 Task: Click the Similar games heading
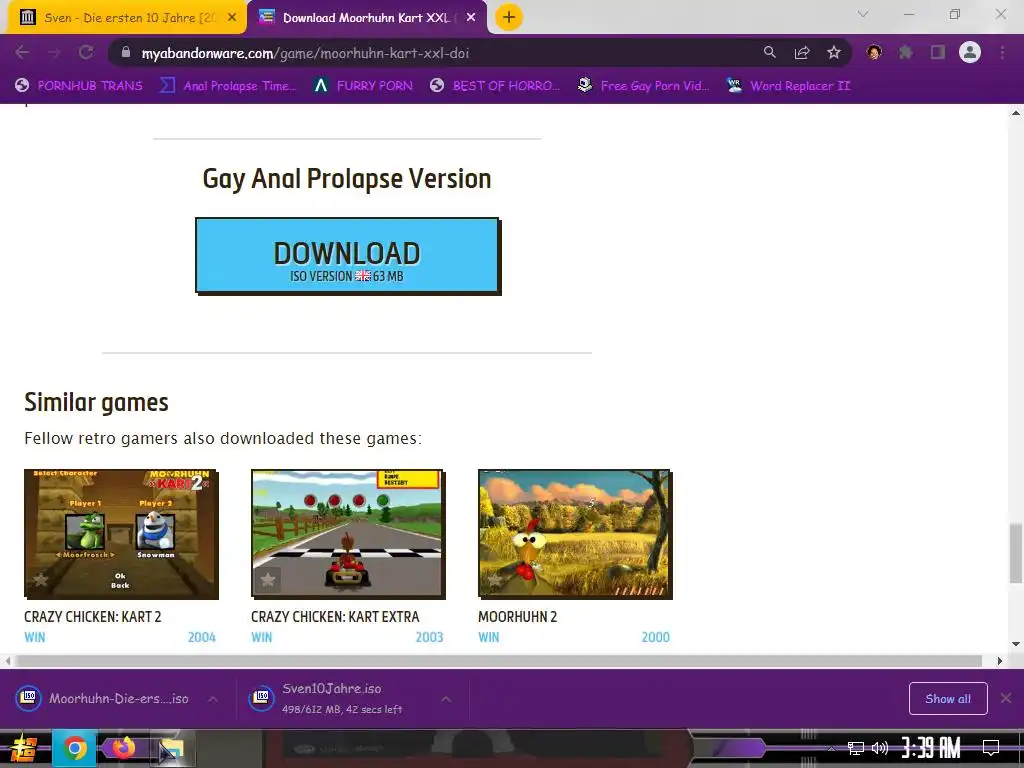pos(96,402)
